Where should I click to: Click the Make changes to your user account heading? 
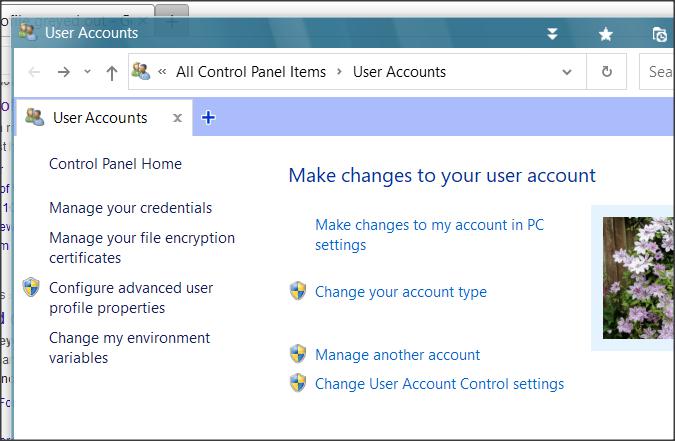[x=442, y=175]
